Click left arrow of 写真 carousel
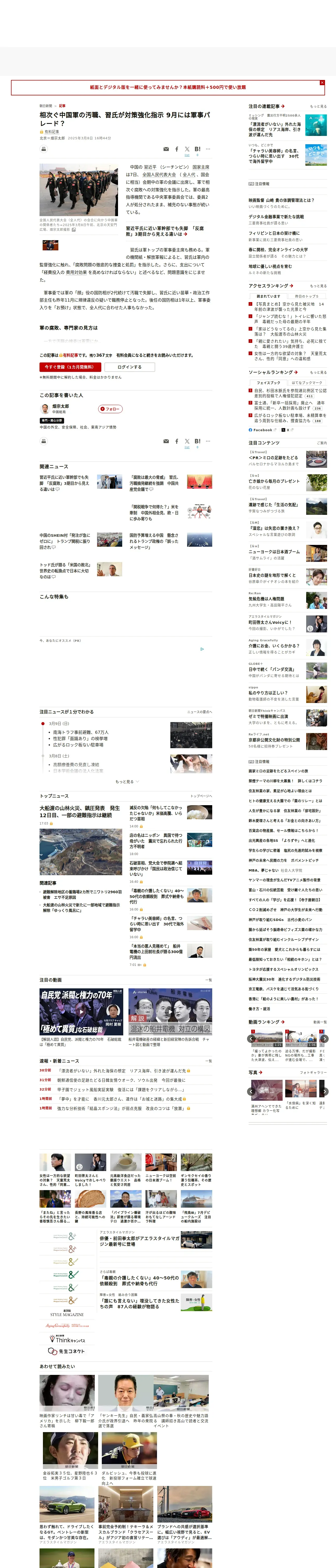 point(251,1091)
